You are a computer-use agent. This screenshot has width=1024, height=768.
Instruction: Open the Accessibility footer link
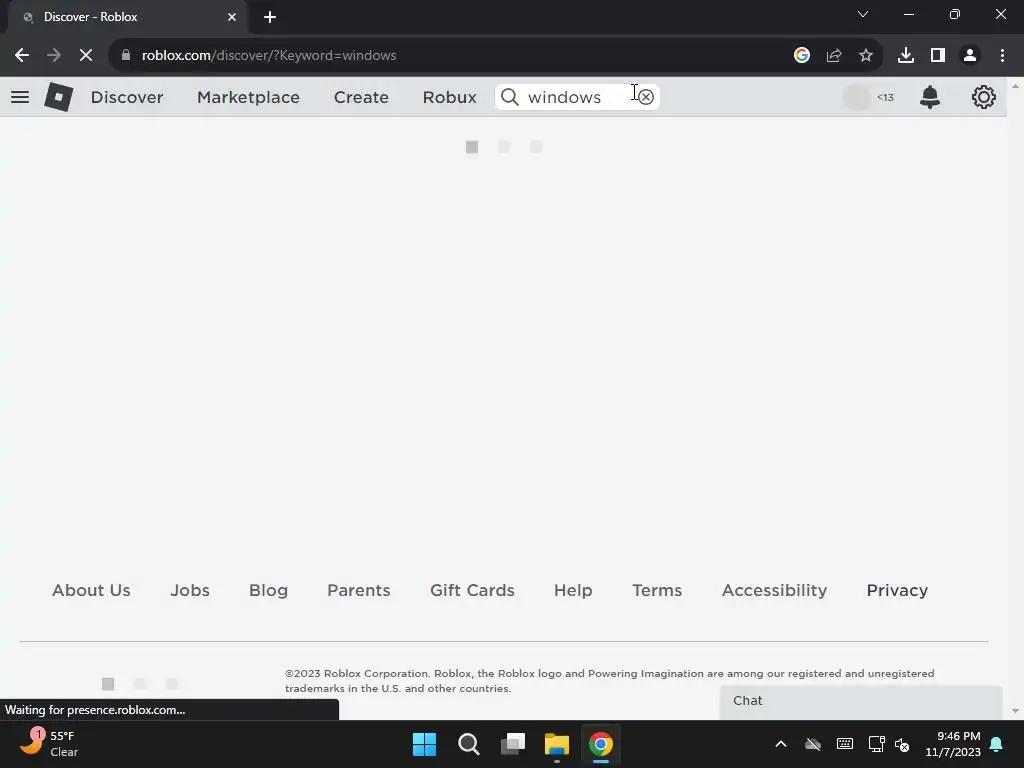pyautogui.click(x=775, y=590)
